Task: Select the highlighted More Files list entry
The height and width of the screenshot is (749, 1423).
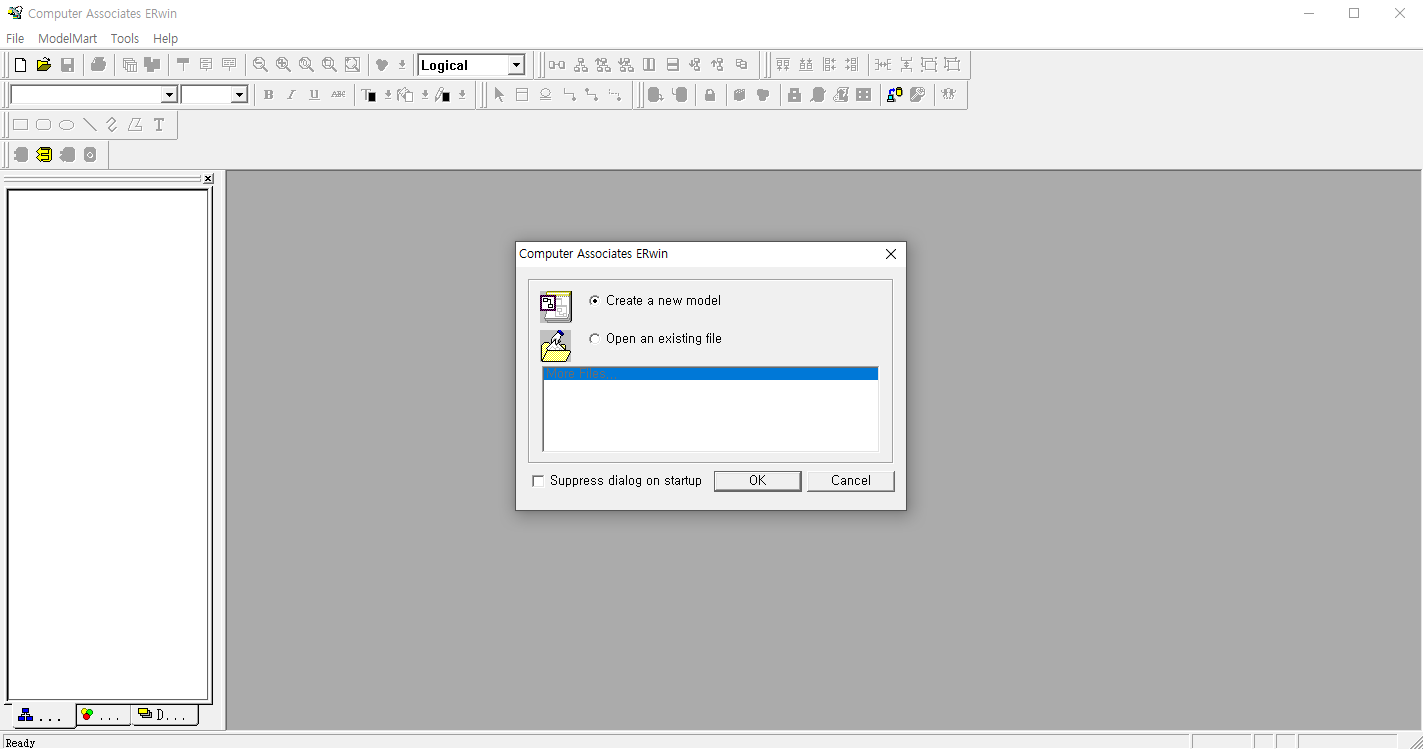Action: point(710,373)
